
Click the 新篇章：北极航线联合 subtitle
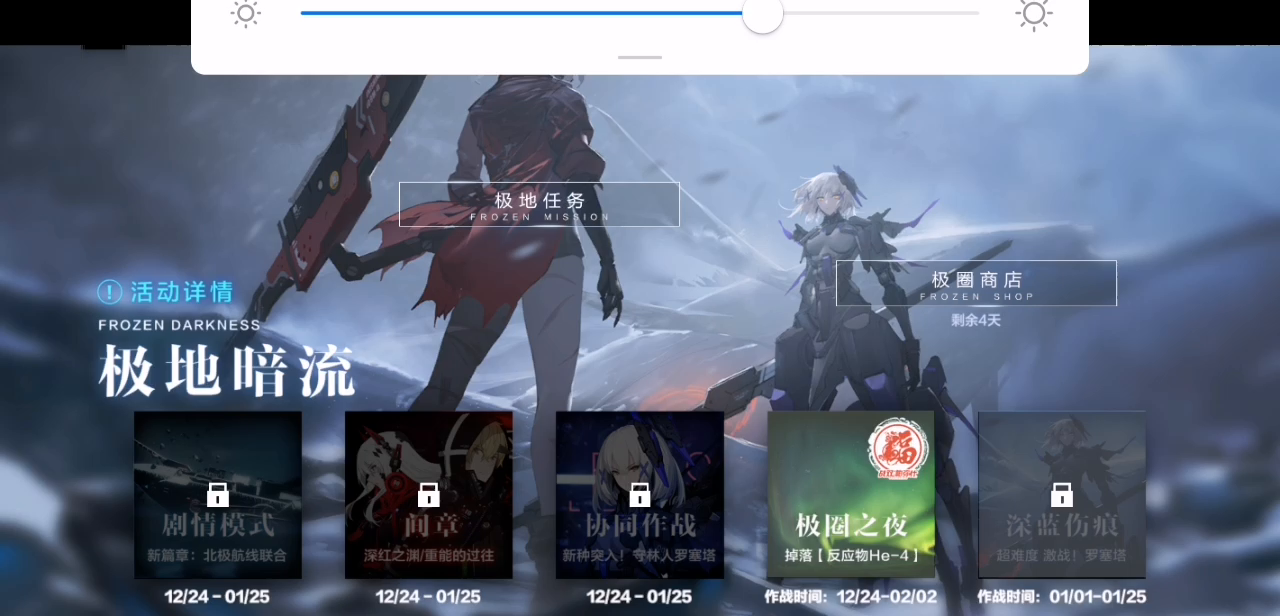pos(218,555)
